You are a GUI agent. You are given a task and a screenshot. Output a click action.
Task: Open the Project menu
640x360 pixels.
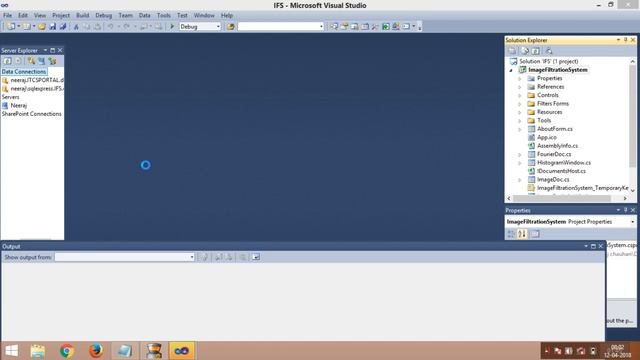coord(61,15)
